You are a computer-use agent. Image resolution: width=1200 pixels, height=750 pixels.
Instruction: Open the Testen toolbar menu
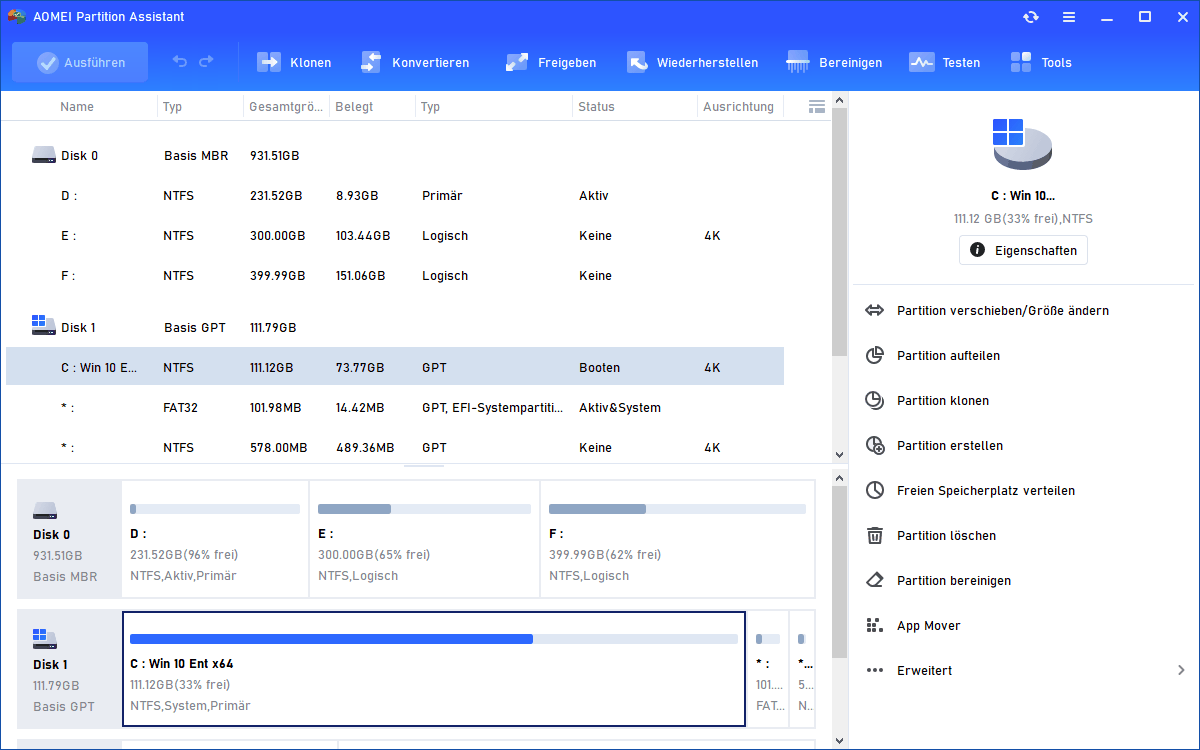click(x=944, y=62)
